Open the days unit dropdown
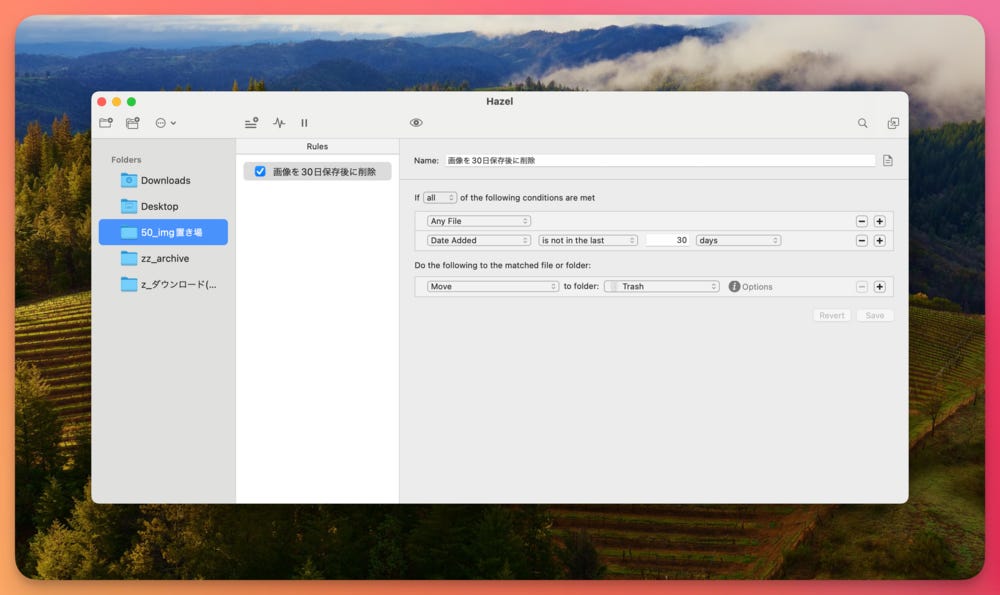 738,240
